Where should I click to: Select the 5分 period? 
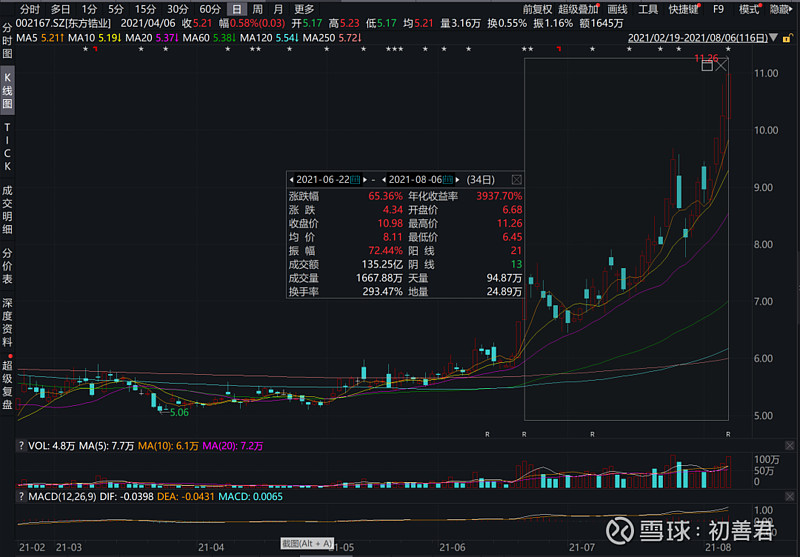point(116,9)
